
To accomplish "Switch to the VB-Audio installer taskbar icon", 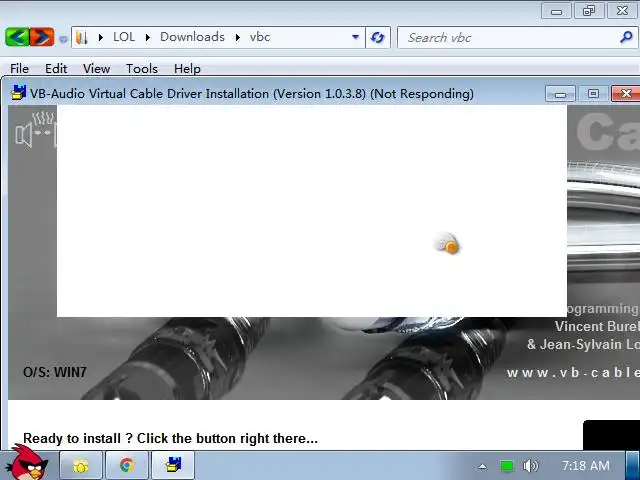I will tap(173, 465).
